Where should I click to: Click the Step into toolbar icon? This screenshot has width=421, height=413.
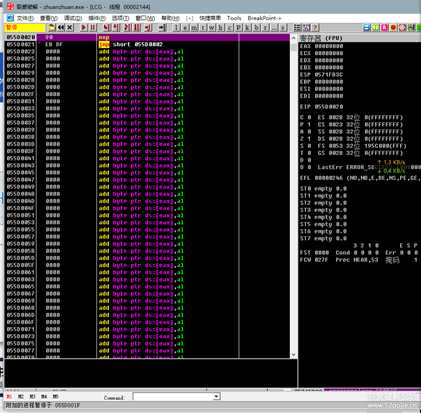click(106, 28)
